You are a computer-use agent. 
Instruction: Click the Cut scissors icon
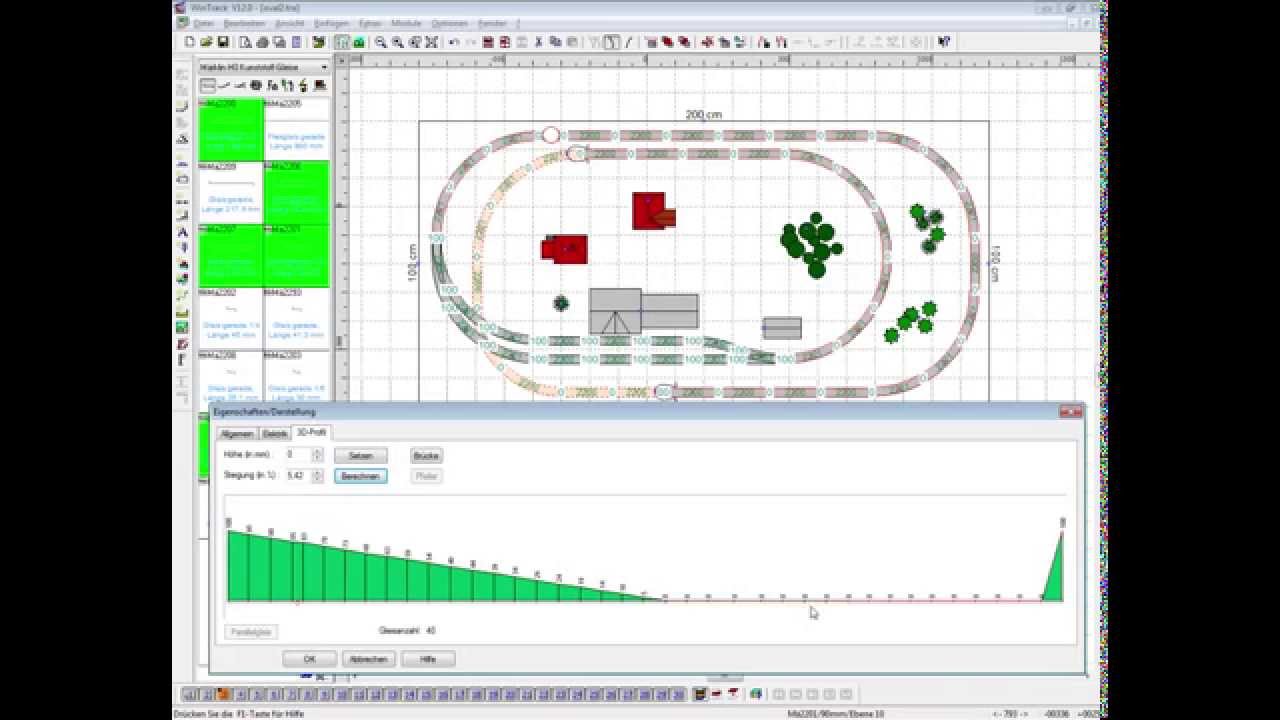pos(538,42)
